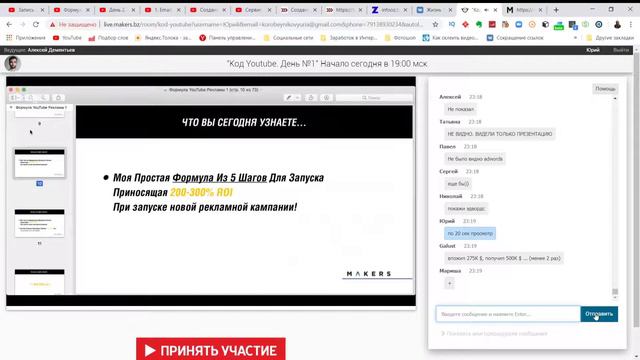The height and width of the screenshot is (360, 640).
Task: Click the host avatar photo
Action: (13, 64)
